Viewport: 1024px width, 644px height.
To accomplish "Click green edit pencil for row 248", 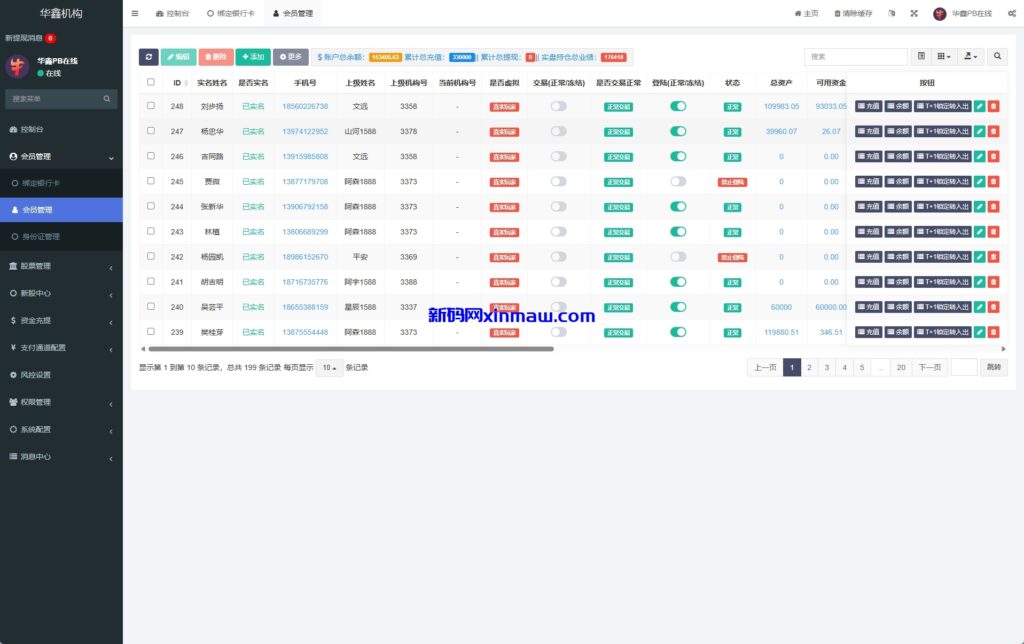I will (x=980, y=106).
